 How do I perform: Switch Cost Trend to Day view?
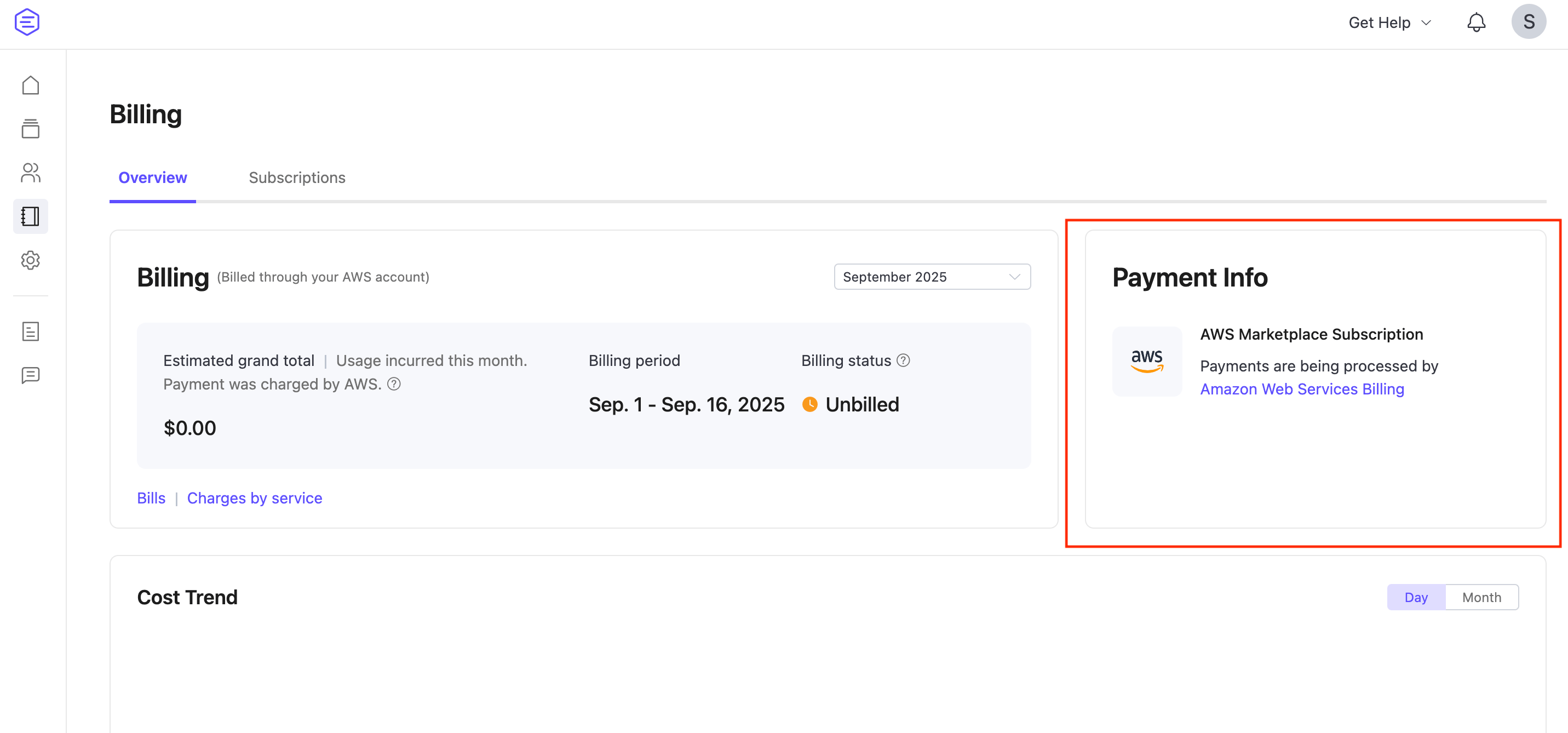click(x=1415, y=597)
